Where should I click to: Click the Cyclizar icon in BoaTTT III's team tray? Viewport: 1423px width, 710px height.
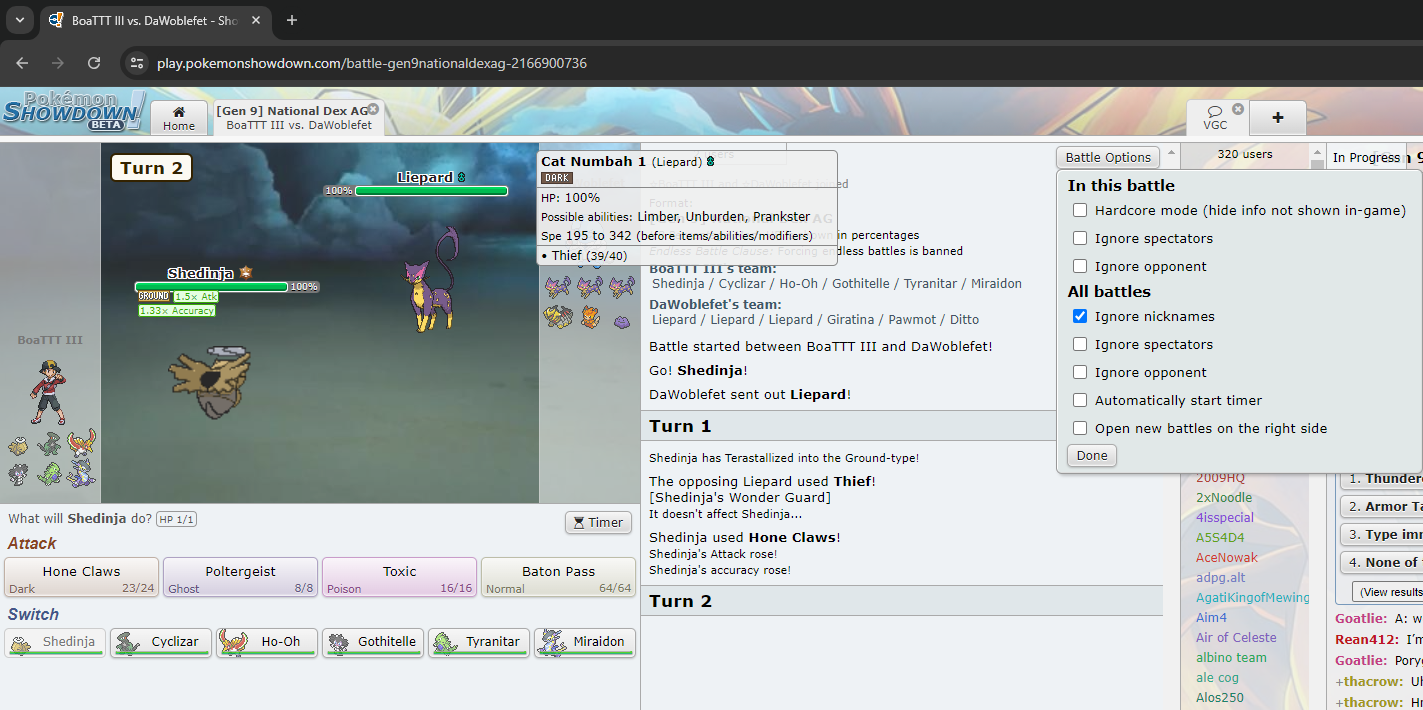[x=50, y=444]
